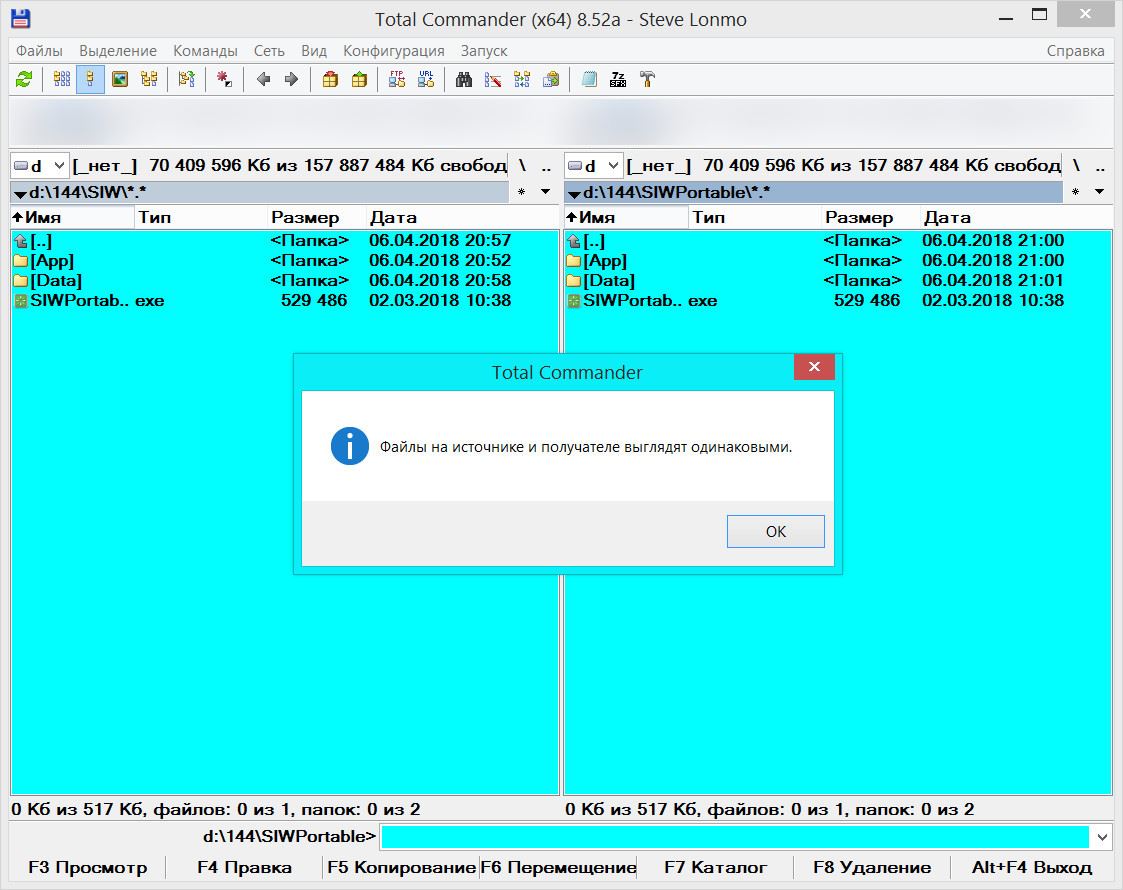Screen dimensions: 1123x890
Task: Open the left panel drive d dropdown
Action: point(40,166)
